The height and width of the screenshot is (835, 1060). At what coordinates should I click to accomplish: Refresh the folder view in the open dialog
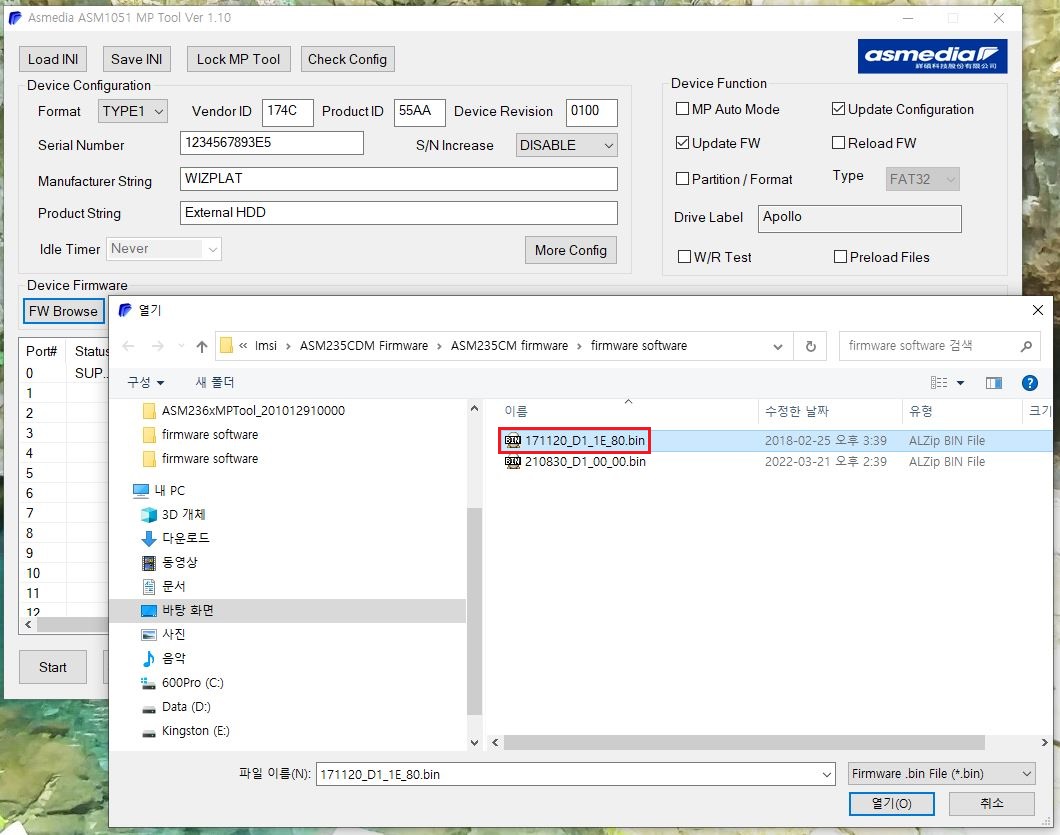pos(811,346)
